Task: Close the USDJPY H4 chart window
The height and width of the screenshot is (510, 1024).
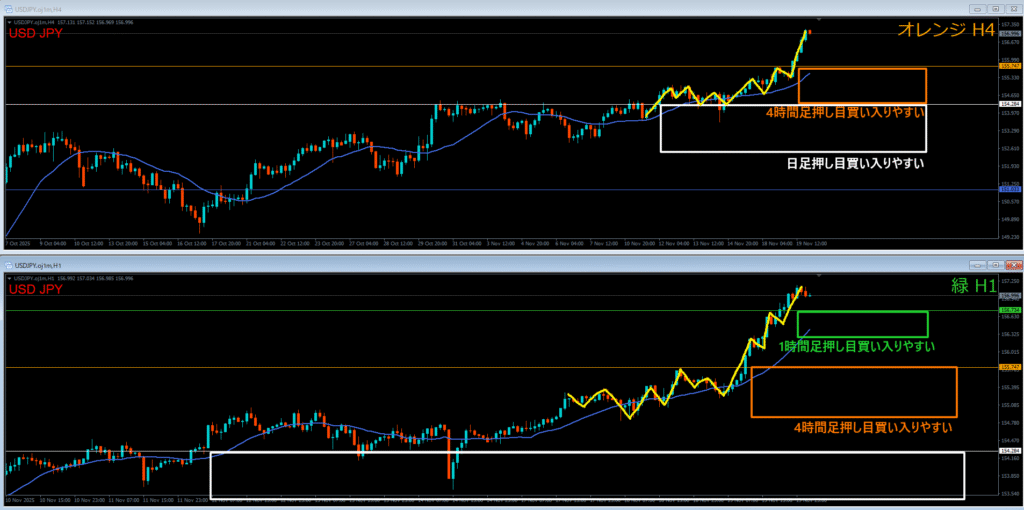Action: 1012,9
